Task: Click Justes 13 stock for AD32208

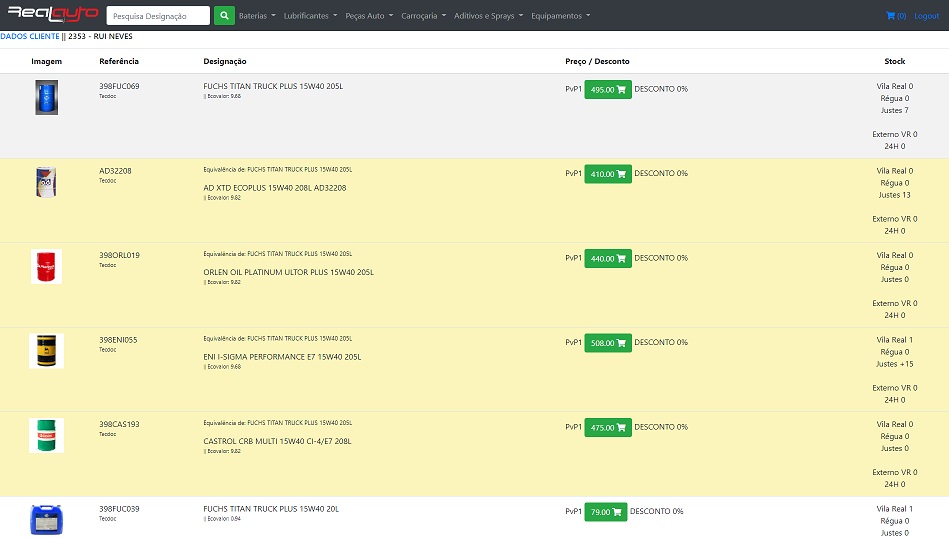Action: click(895, 195)
